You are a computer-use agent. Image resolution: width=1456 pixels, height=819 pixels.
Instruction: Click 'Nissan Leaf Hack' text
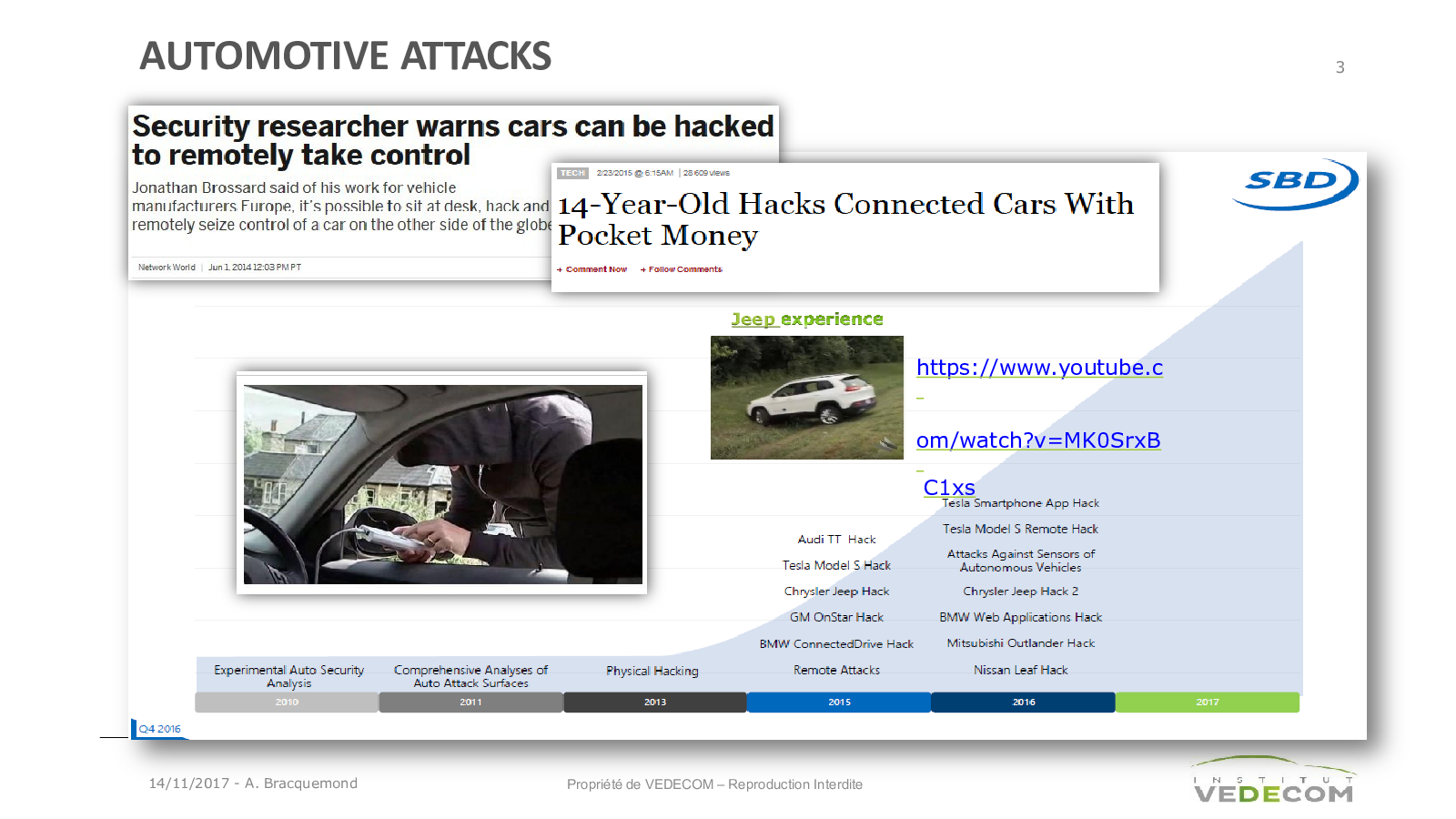pyautogui.click(x=1021, y=670)
